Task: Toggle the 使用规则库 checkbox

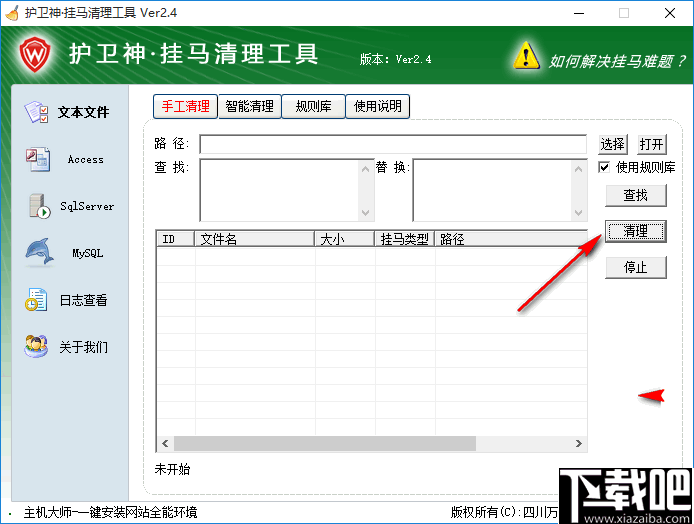Action: pos(604,167)
